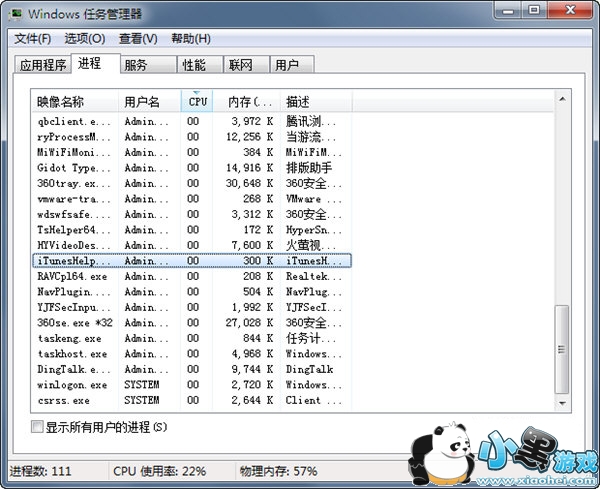Select the winlogon.exe process row
Image resolution: width=600 pixels, height=489 pixels.
pyautogui.click(x=191, y=385)
